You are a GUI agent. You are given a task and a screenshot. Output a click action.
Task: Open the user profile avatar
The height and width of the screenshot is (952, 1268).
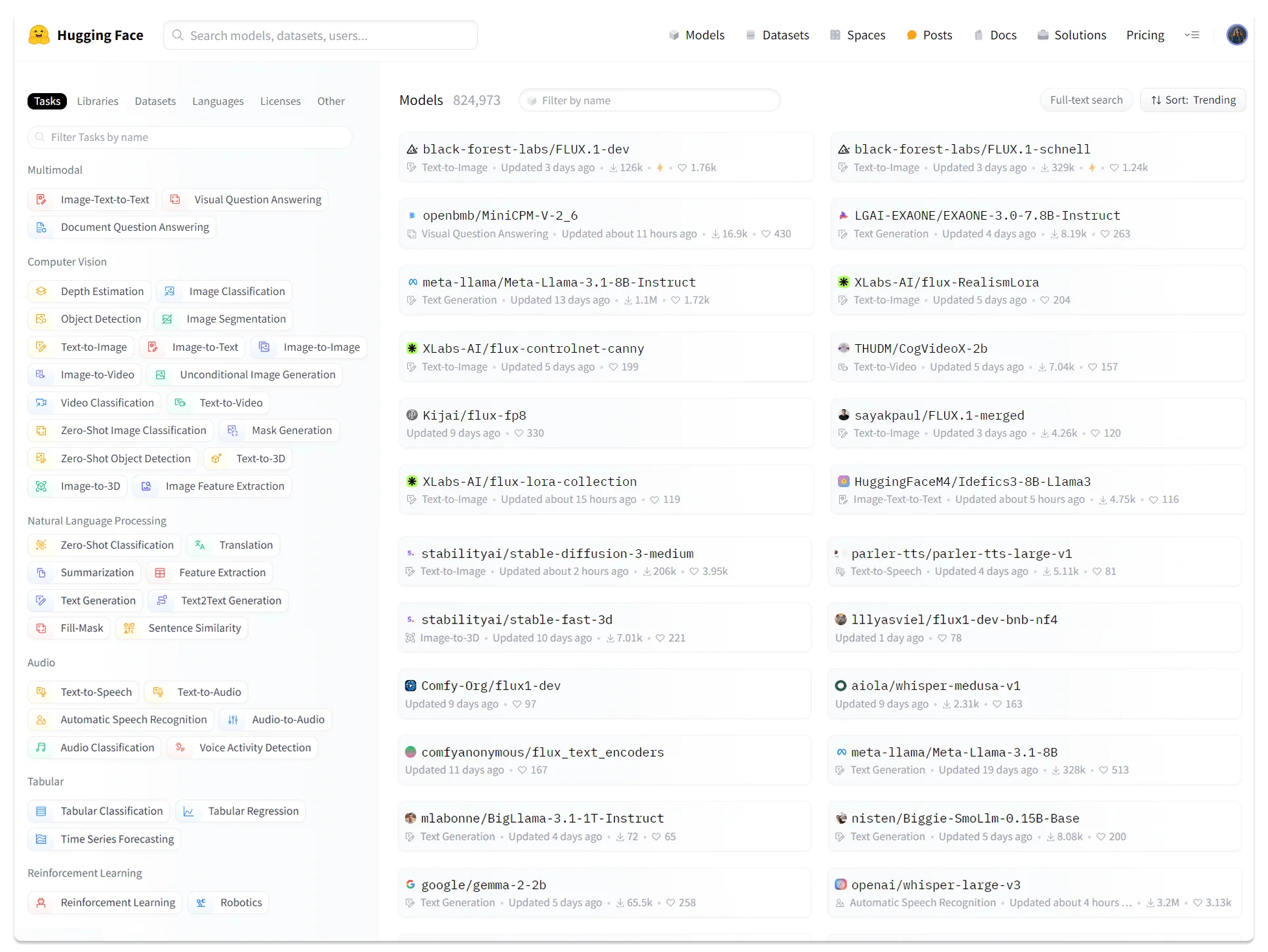point(1237,35)
